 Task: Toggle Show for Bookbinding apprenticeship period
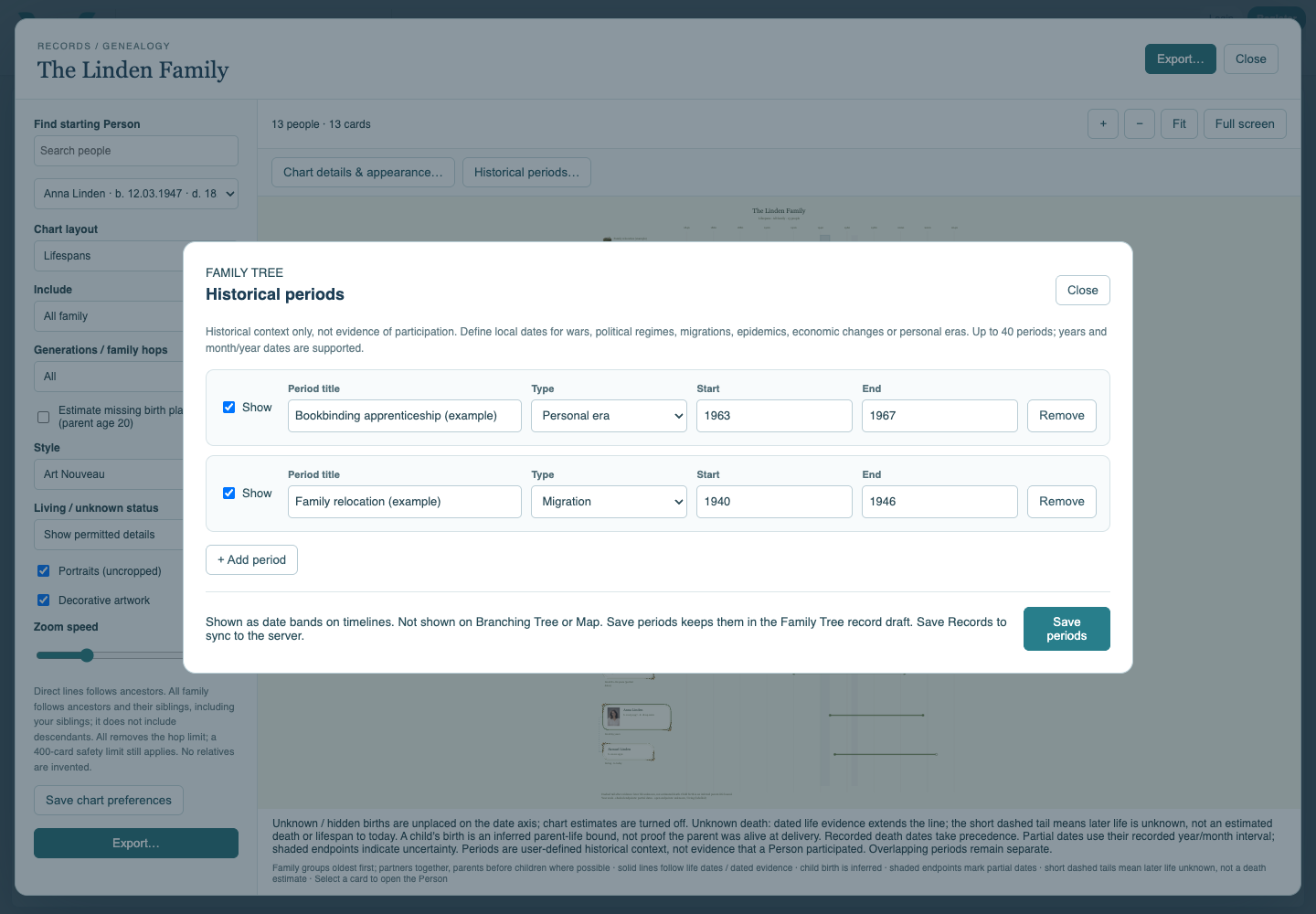(228, 407)
